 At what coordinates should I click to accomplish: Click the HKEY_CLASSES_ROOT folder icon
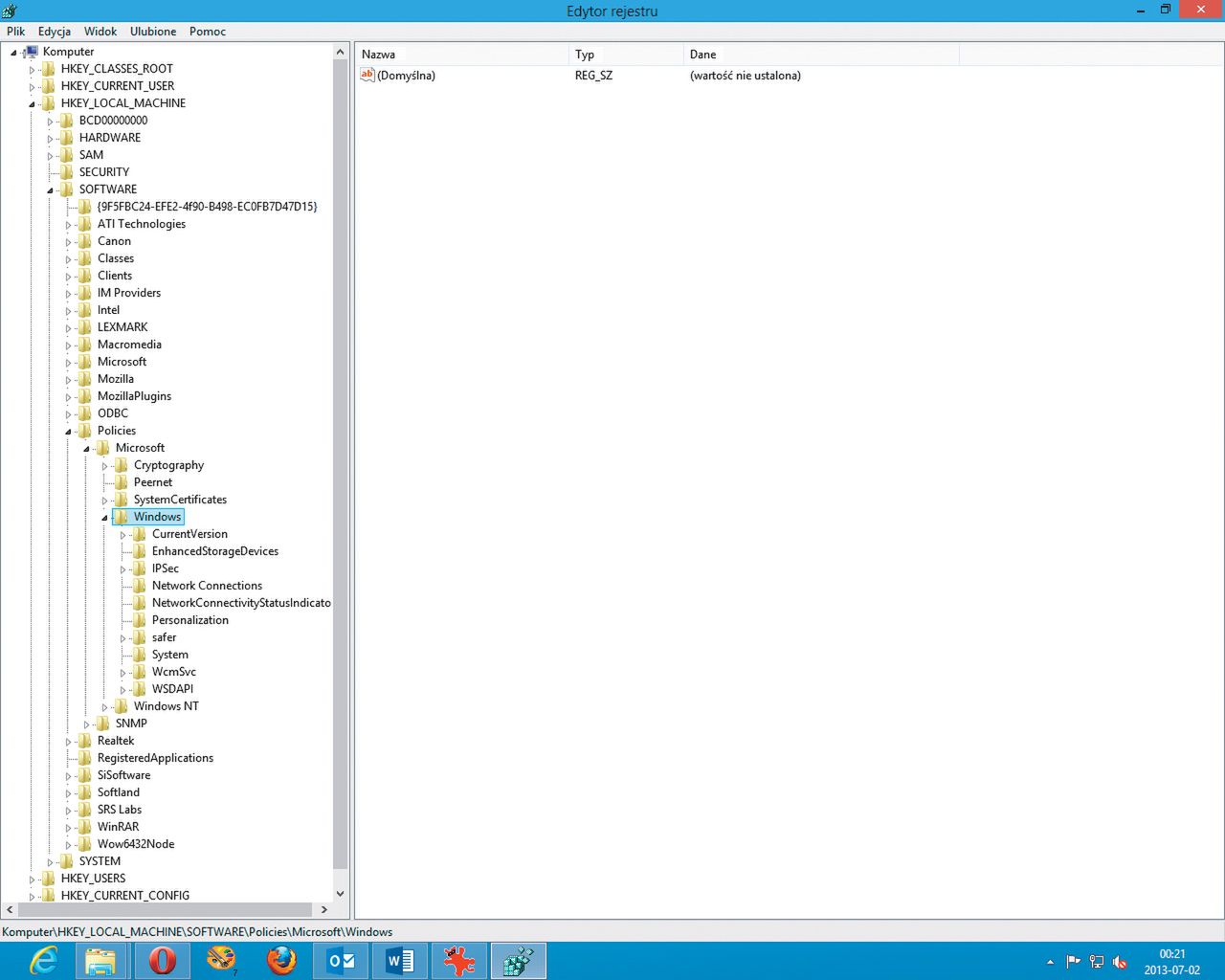(49, 69)
